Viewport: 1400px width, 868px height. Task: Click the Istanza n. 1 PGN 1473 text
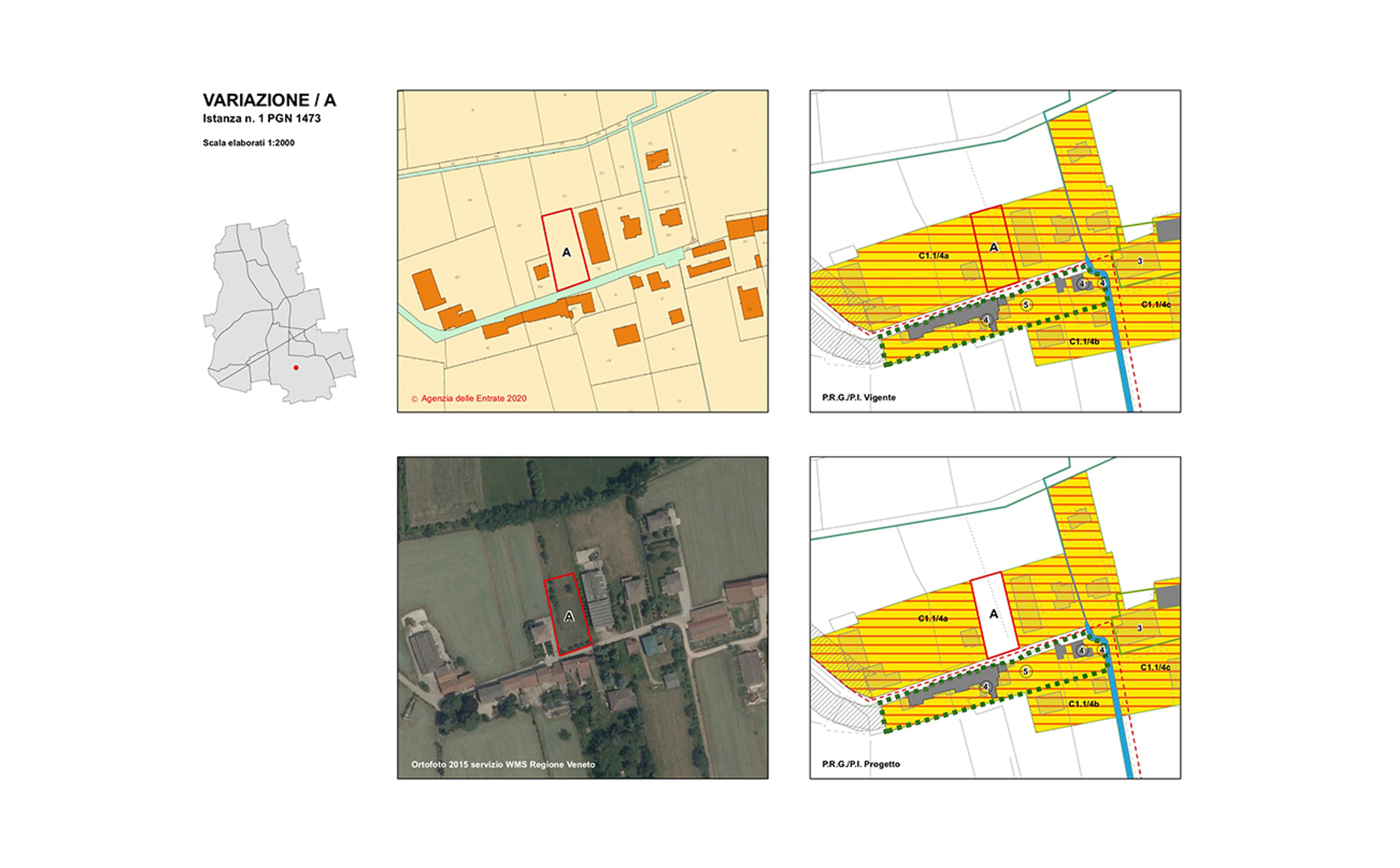click(x=262, y=119)
